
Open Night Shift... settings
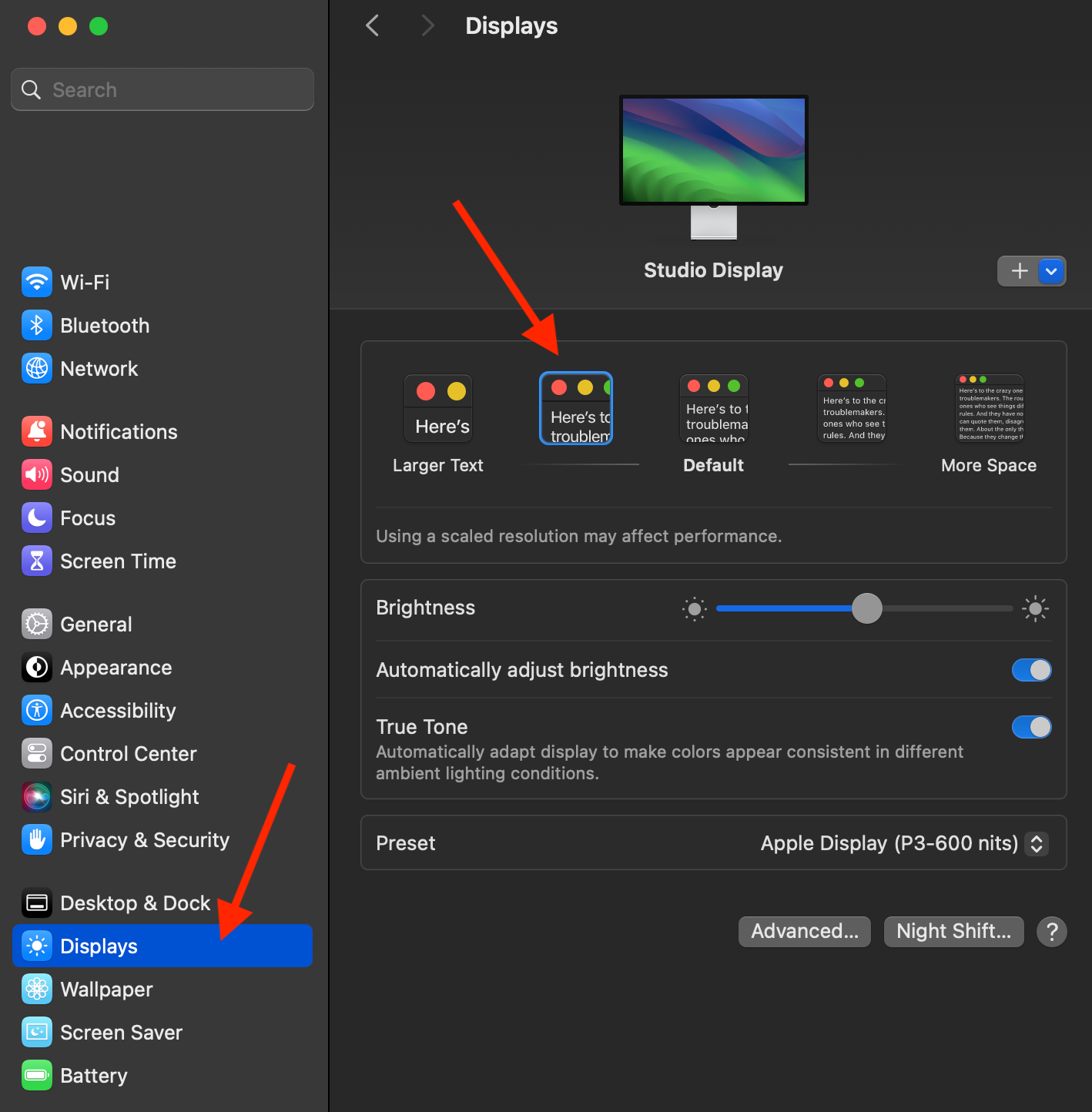pos(954,932)
